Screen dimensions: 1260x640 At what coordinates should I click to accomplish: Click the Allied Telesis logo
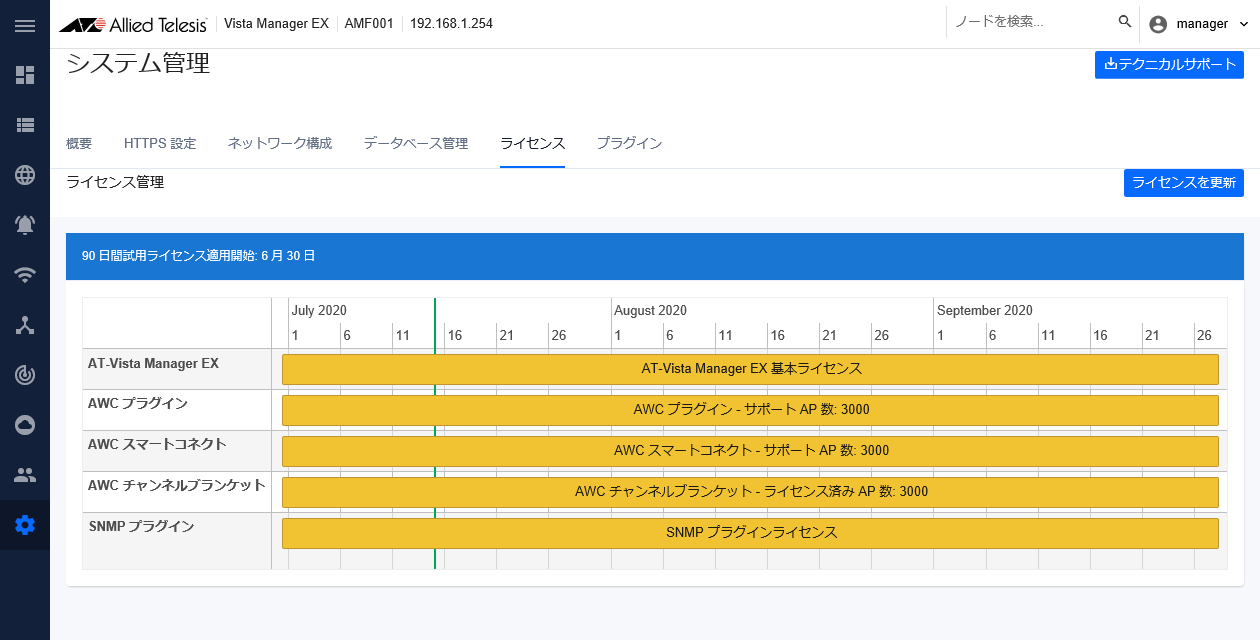pos(133,24)
